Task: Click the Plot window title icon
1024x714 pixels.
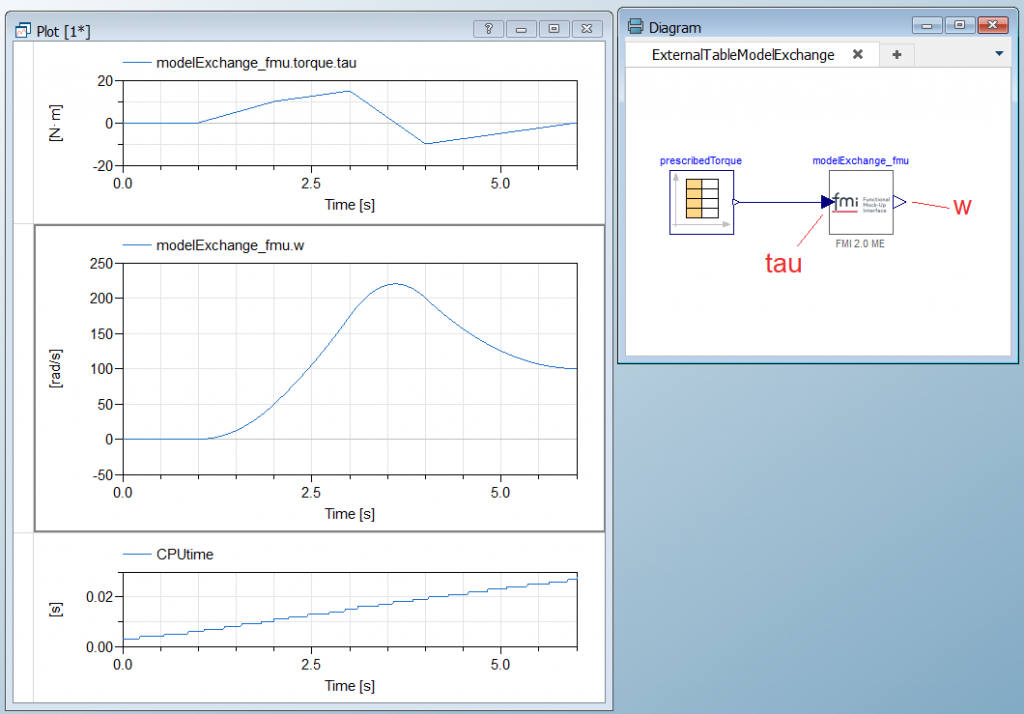Action: pyautogui.click(x=23, y=30)
